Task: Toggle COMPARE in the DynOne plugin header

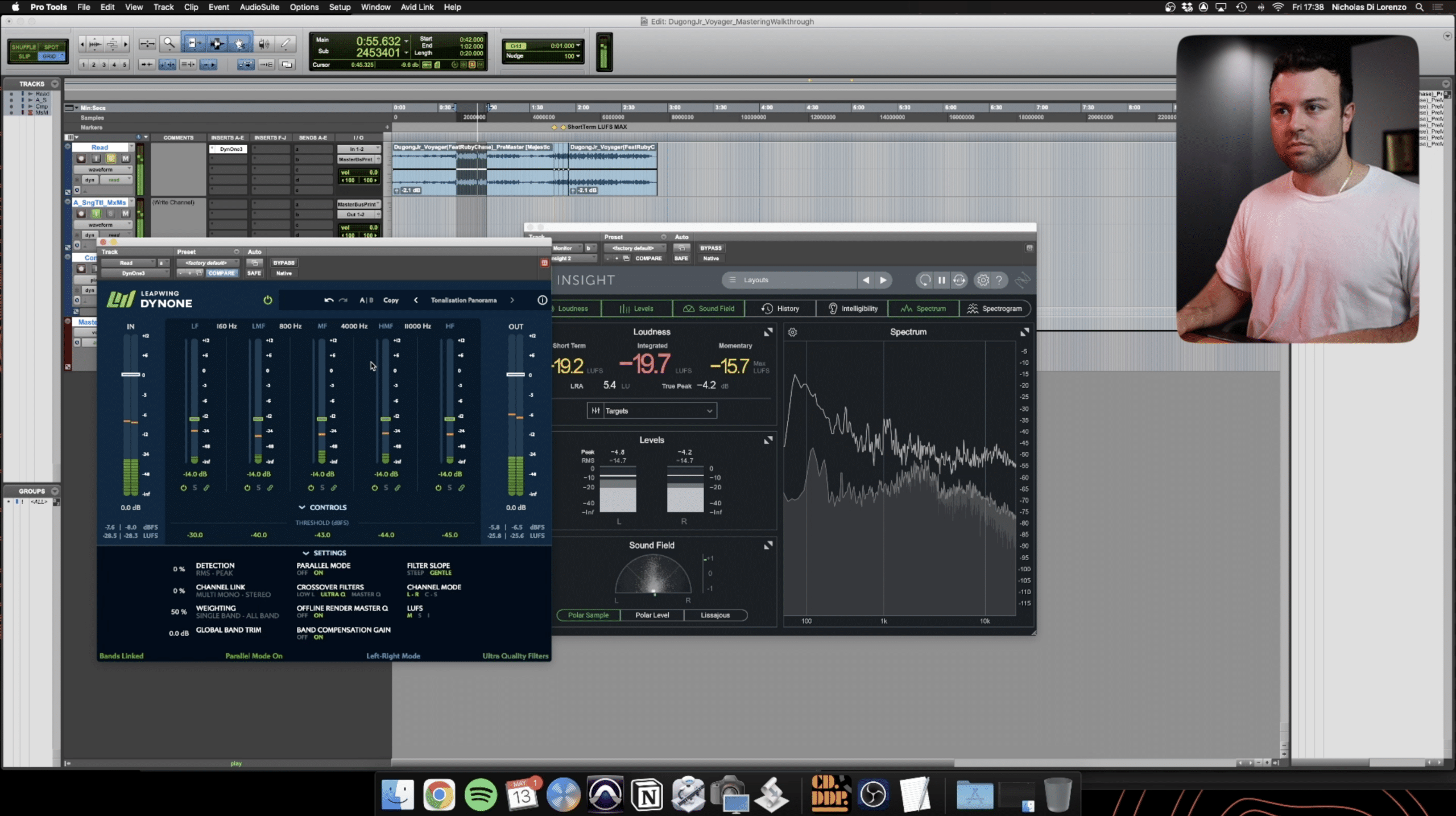Action: click(x=221, y=273)
